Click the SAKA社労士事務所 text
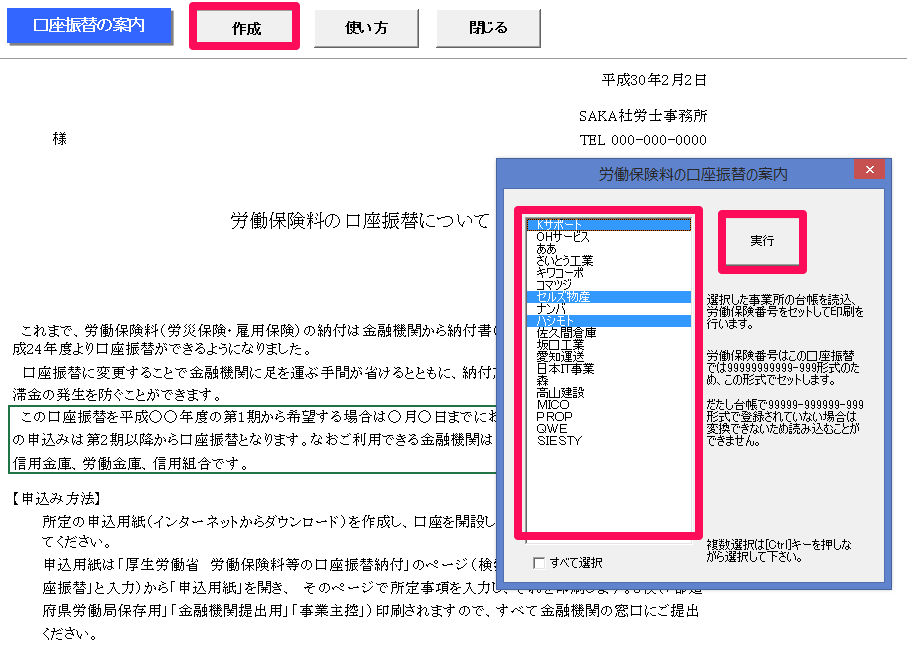This screenshot has height=651, width=907. point(643,116)
